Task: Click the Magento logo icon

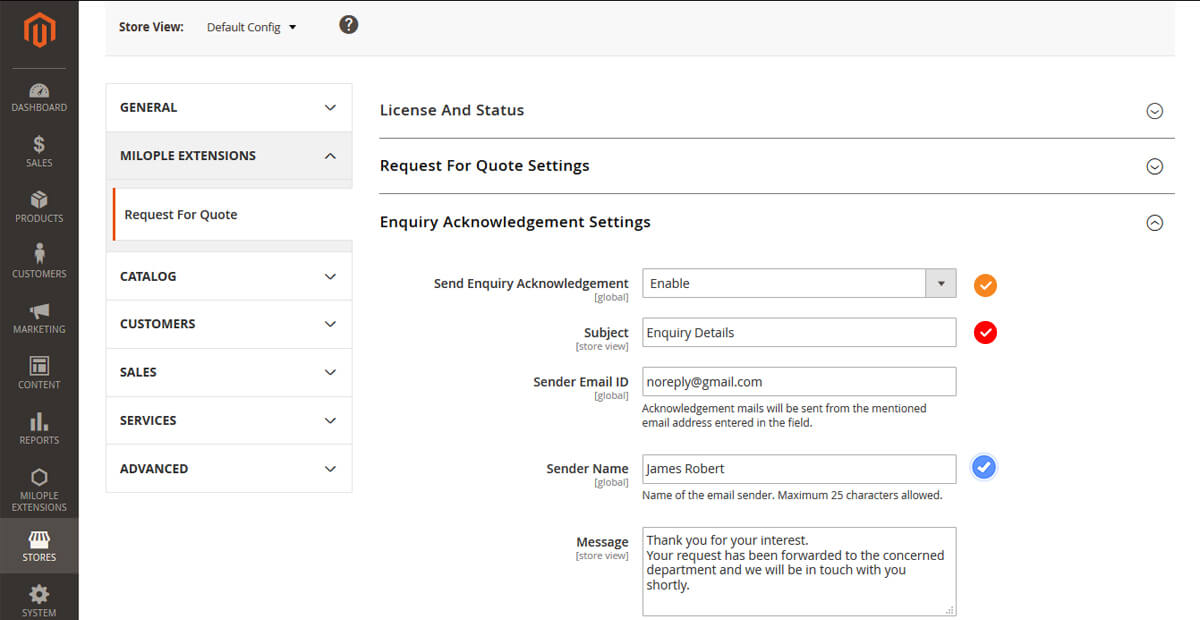Action: click(x=39, y=30)
